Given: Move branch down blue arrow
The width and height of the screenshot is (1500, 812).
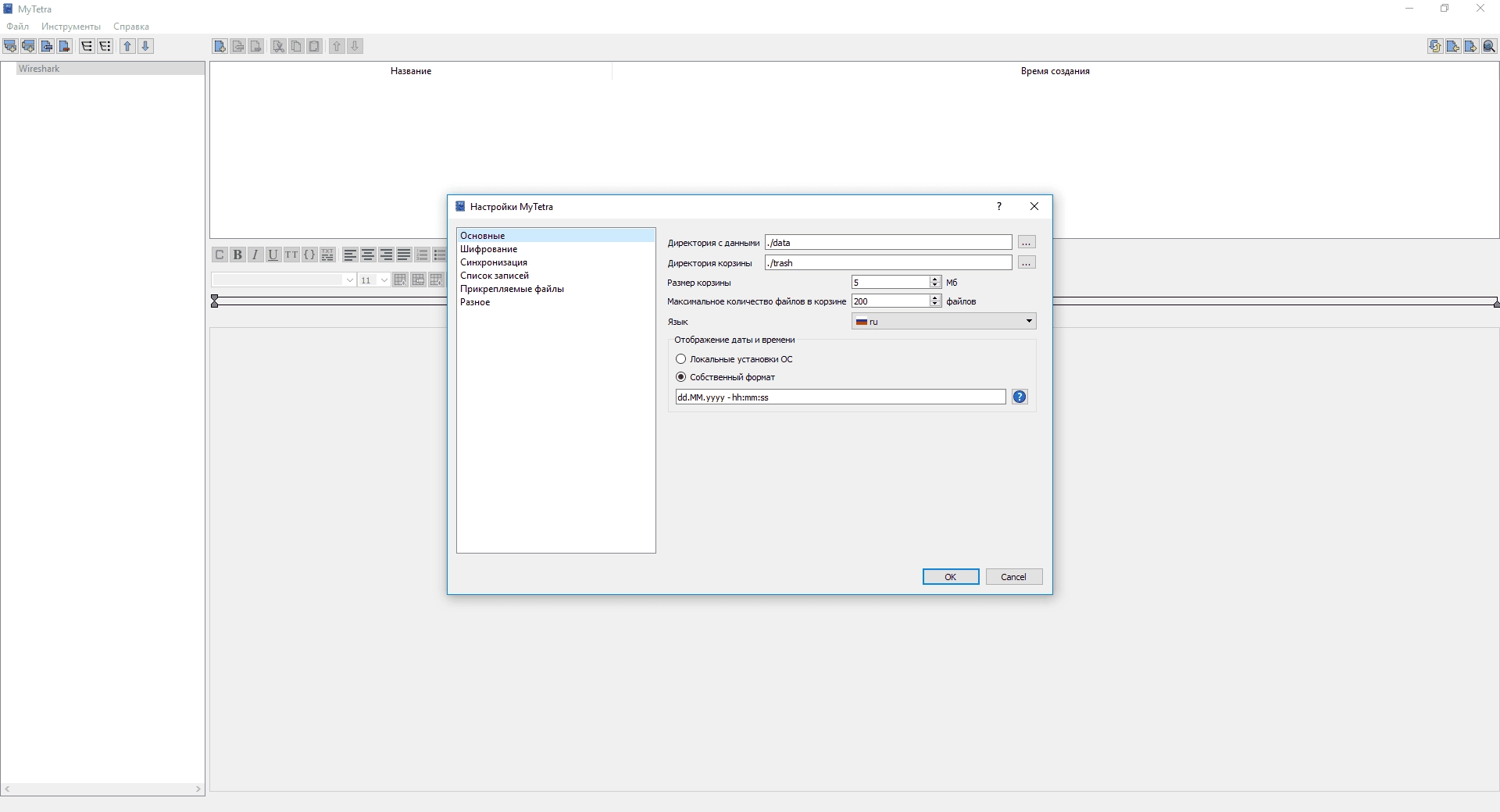Looking at the screenshot, I should pos(145,46).
